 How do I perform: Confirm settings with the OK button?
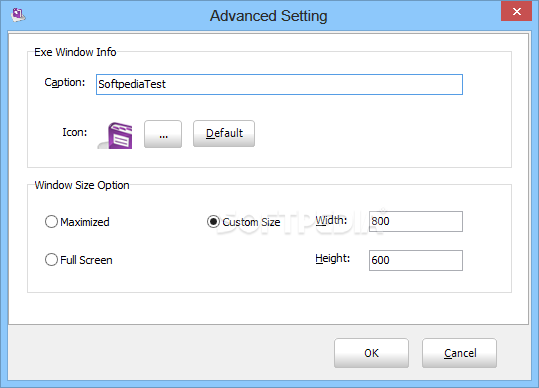(x=371, y=353)
